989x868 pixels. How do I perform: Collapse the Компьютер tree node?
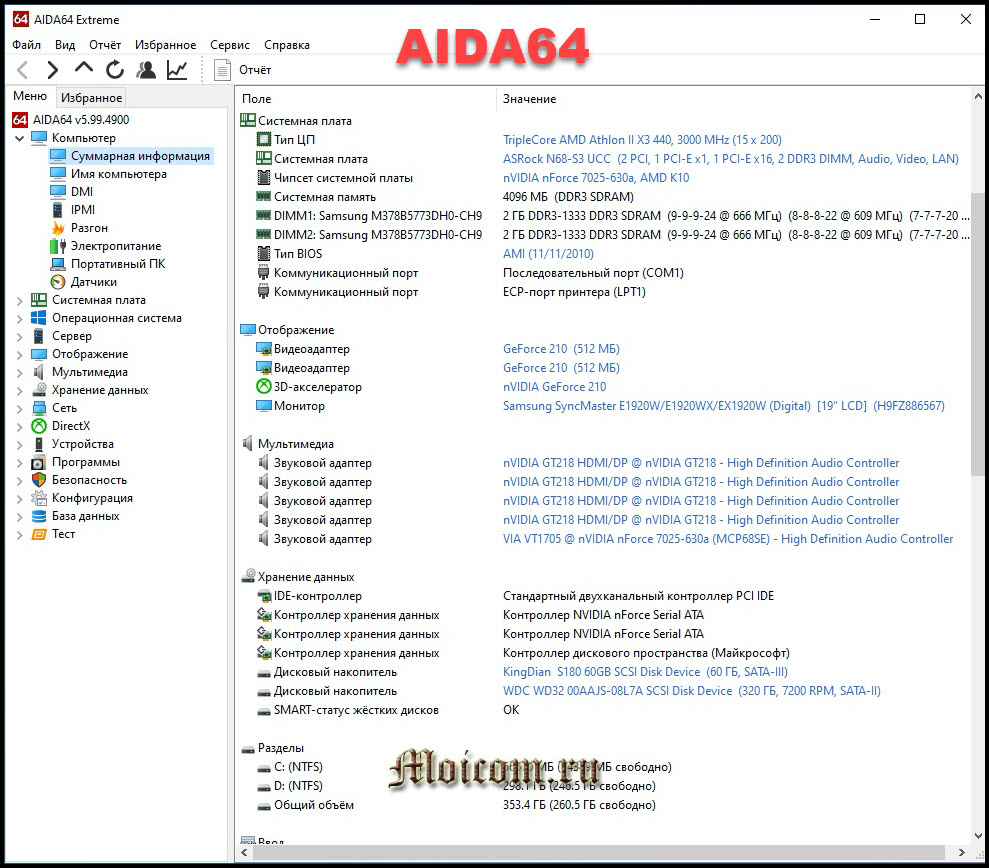click(21, 139)
